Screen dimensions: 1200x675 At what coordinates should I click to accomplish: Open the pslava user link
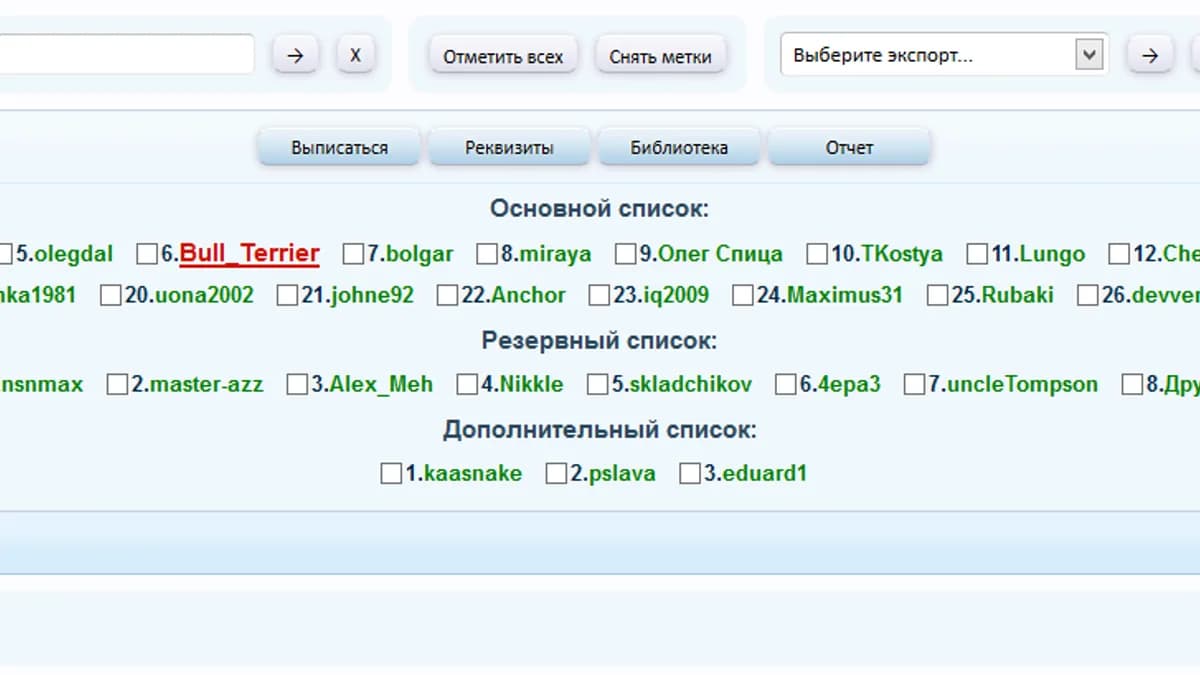coord(622,474)
